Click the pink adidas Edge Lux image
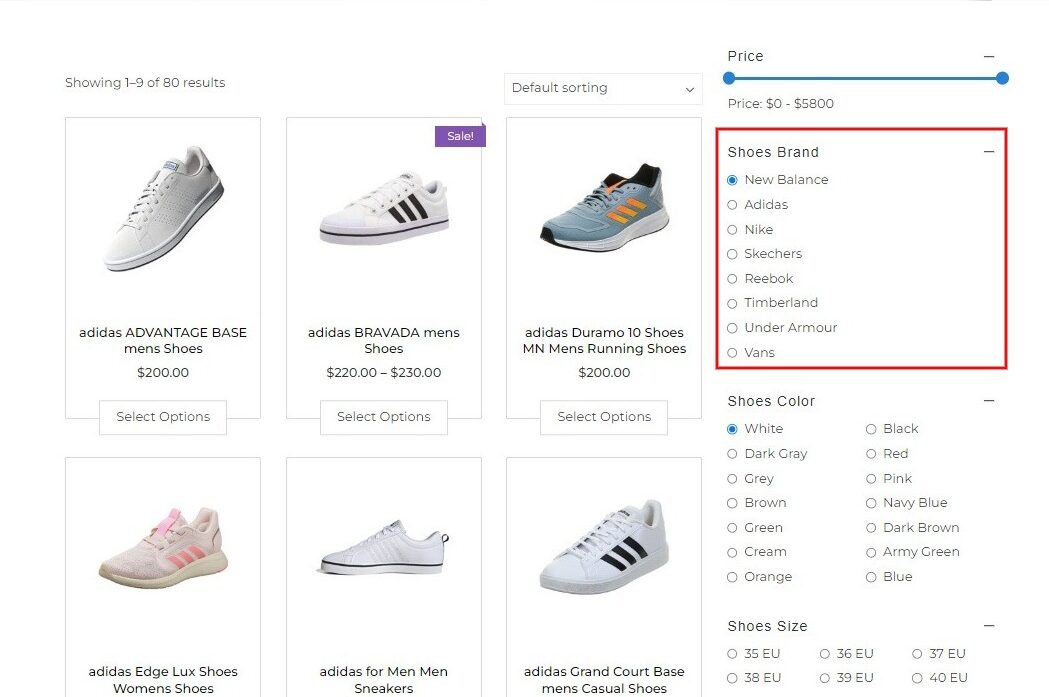This screenshot has width=1049, height=697. (x=163, y=549)
